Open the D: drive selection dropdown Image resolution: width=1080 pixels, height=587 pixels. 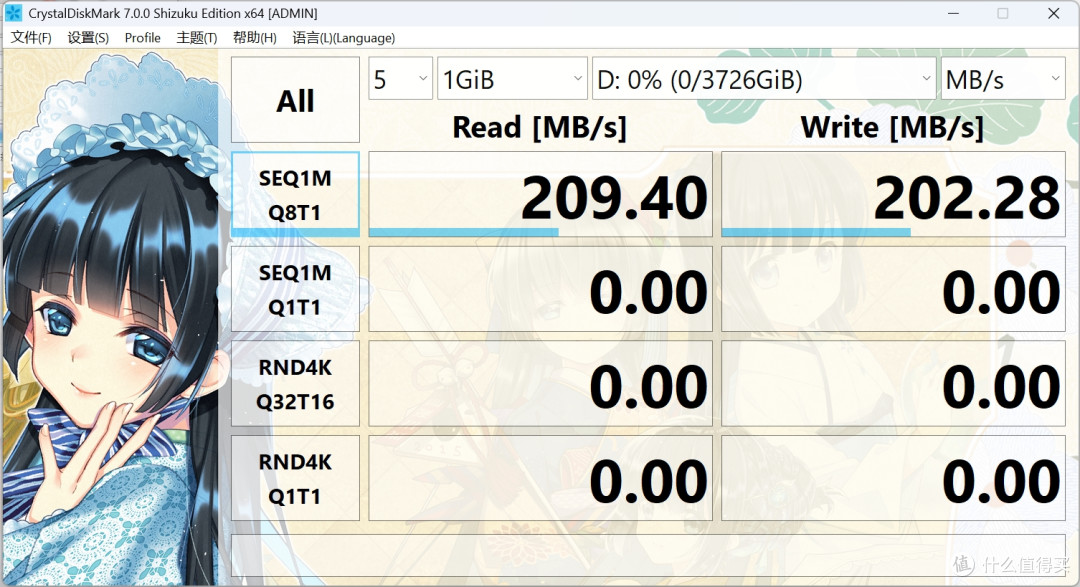(764, 79)
